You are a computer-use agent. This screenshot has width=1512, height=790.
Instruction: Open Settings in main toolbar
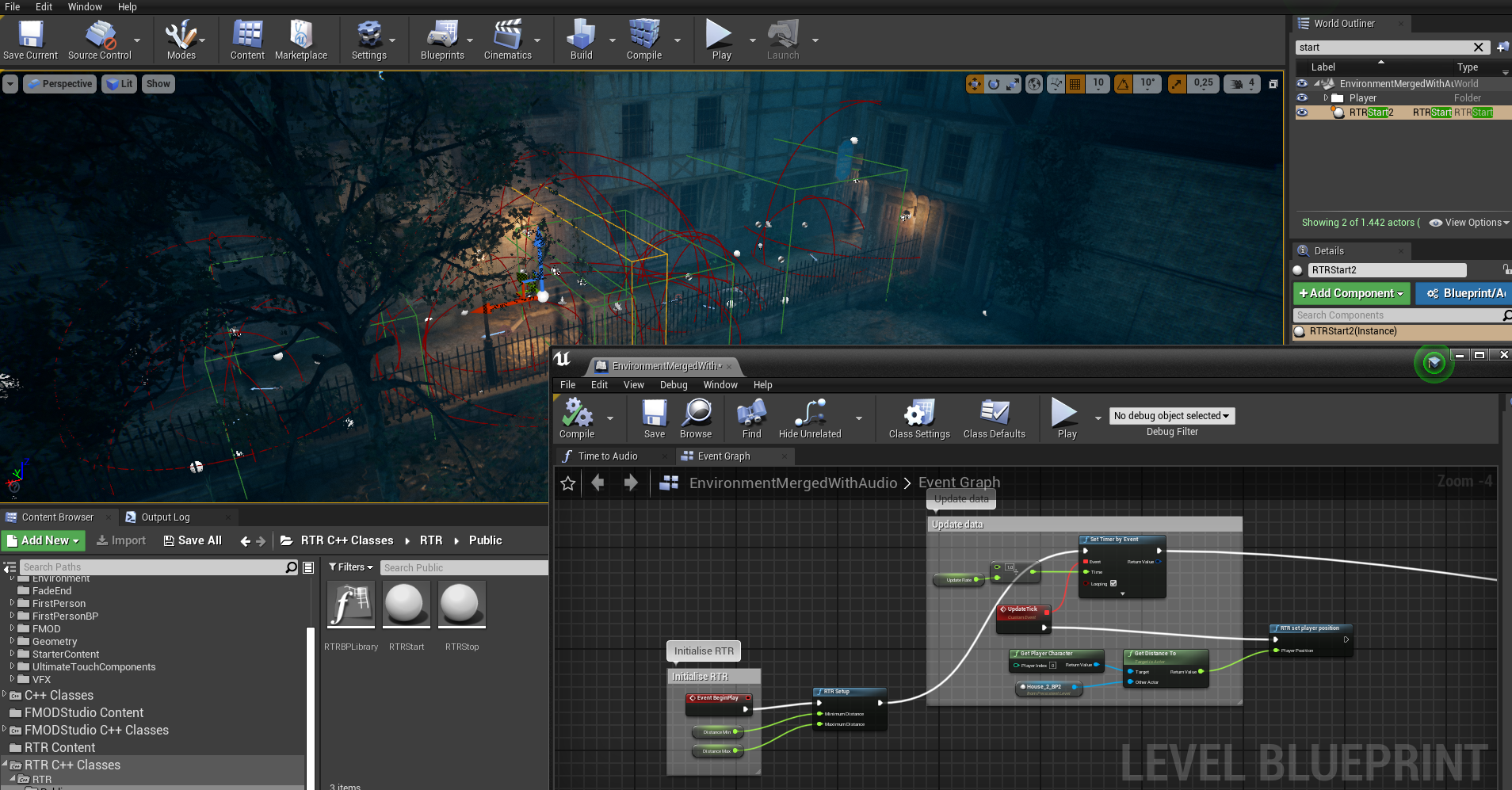[368, 40]
